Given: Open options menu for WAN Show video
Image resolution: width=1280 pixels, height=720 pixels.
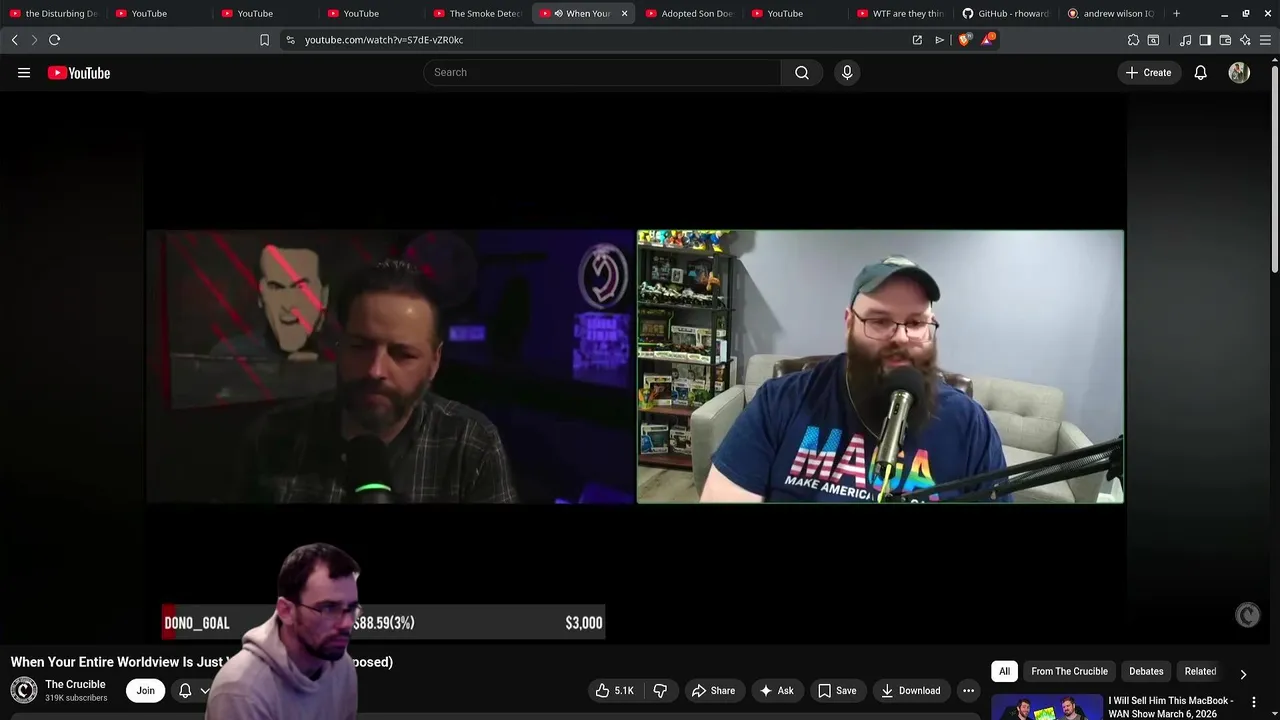Looking at the screenshot, I should coord(1254,702).
